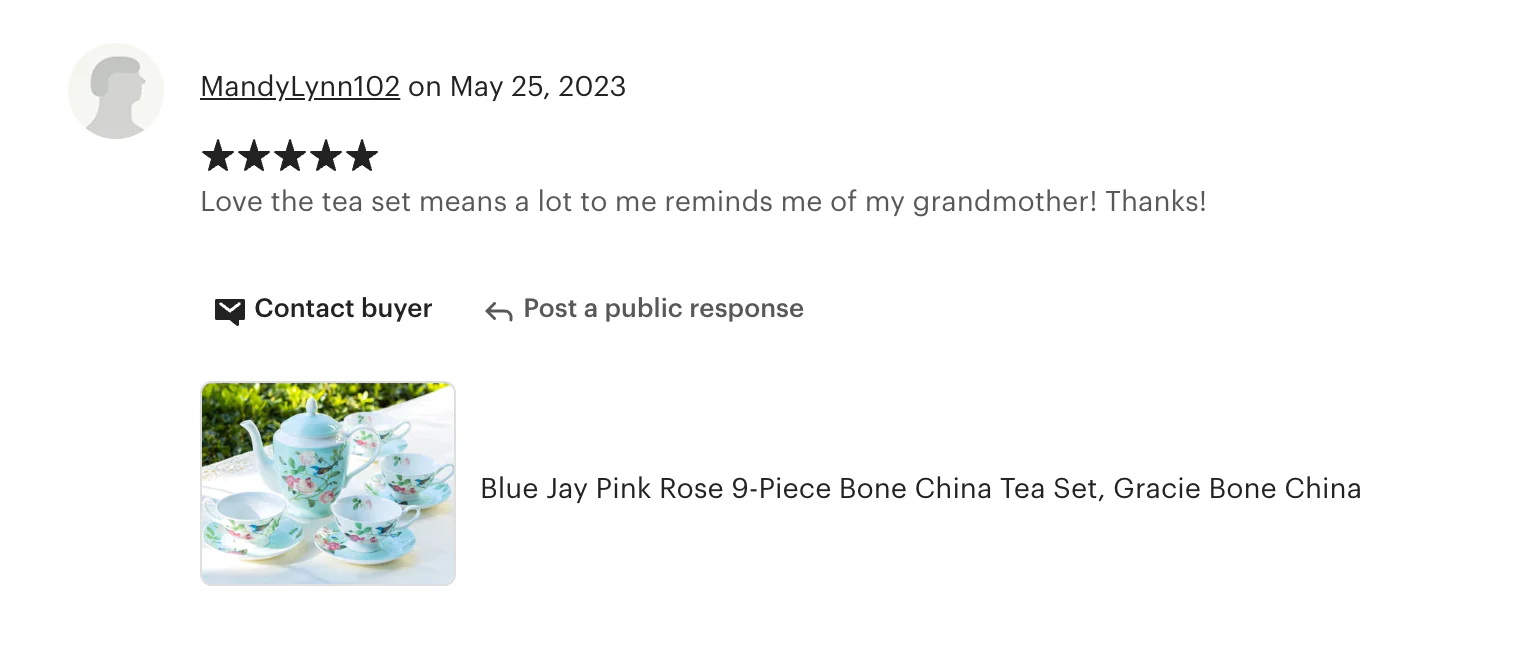Click the word "on" before the review date
The image size is (1520, 670).
[x=425, y=87]
